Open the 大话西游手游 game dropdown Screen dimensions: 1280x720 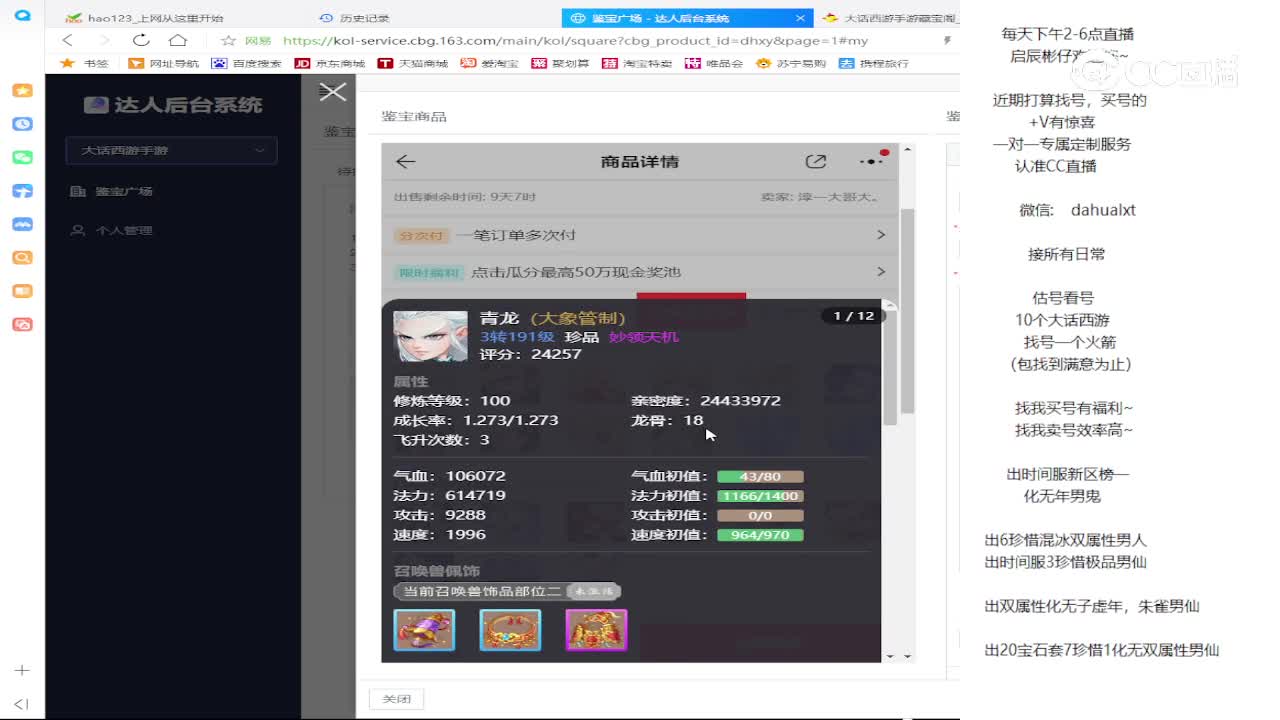coord(171,150)
